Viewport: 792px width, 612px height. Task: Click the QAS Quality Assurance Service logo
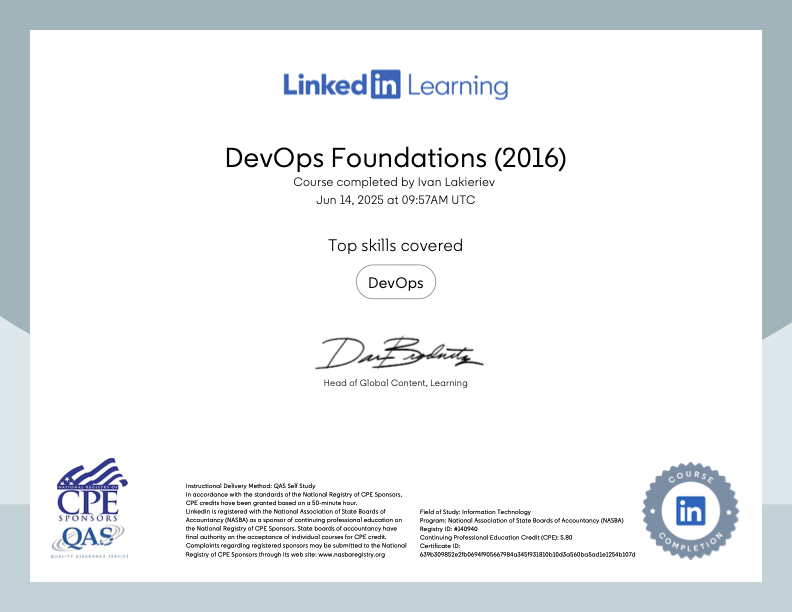tap(89, 541)
